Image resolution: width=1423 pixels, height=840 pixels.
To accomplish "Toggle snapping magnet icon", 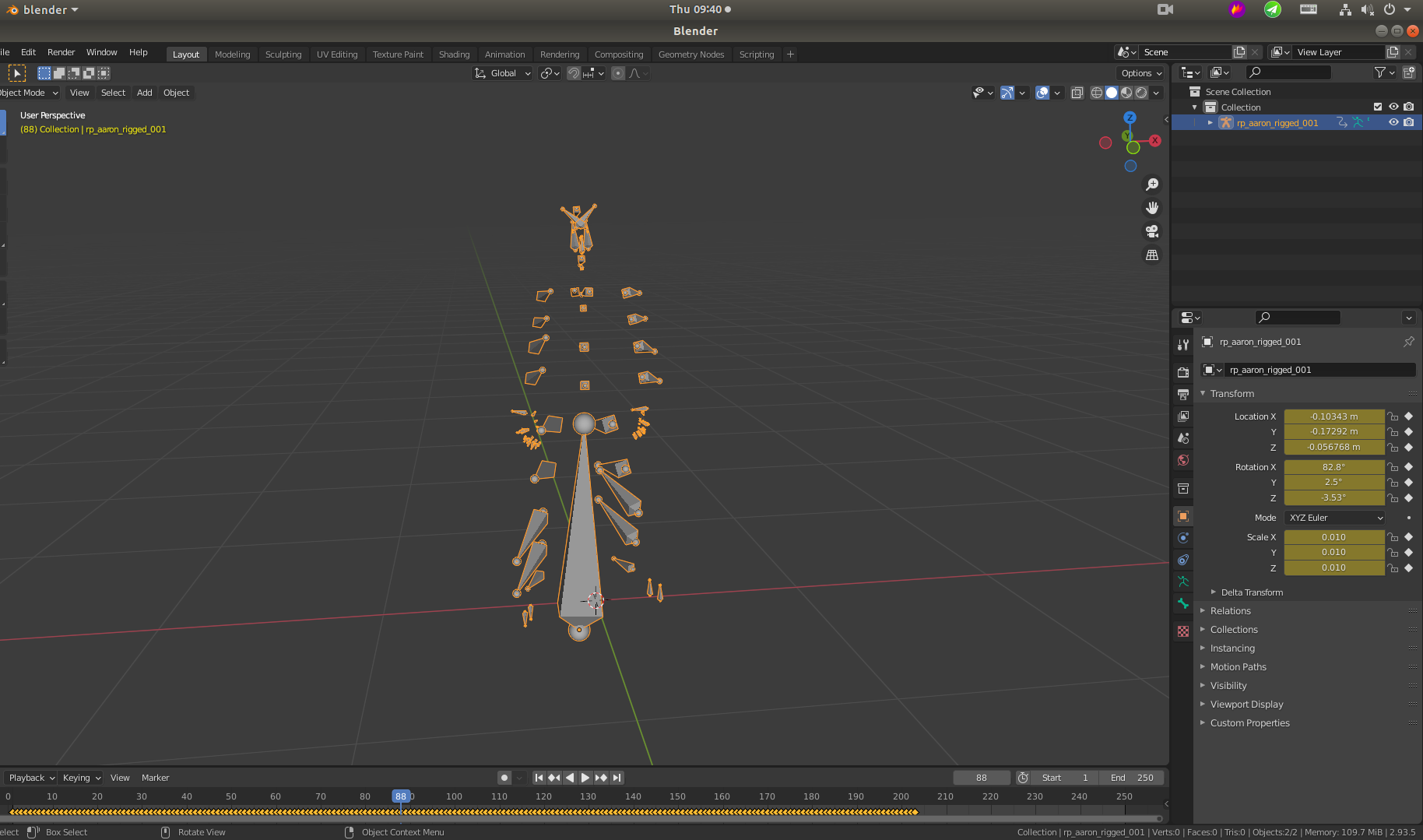I will coord(574,73).
